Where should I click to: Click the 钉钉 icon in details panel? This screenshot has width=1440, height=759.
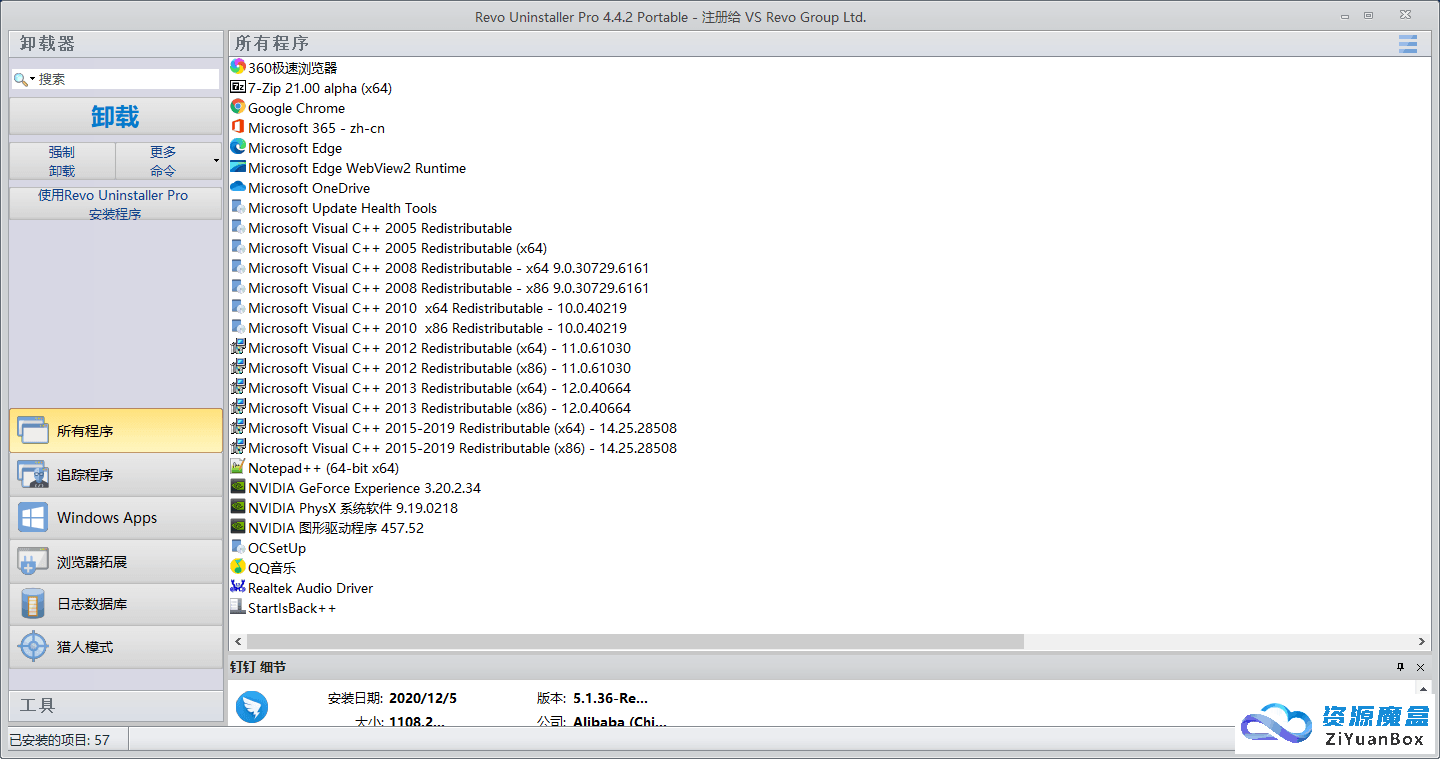tap(251, 706)
